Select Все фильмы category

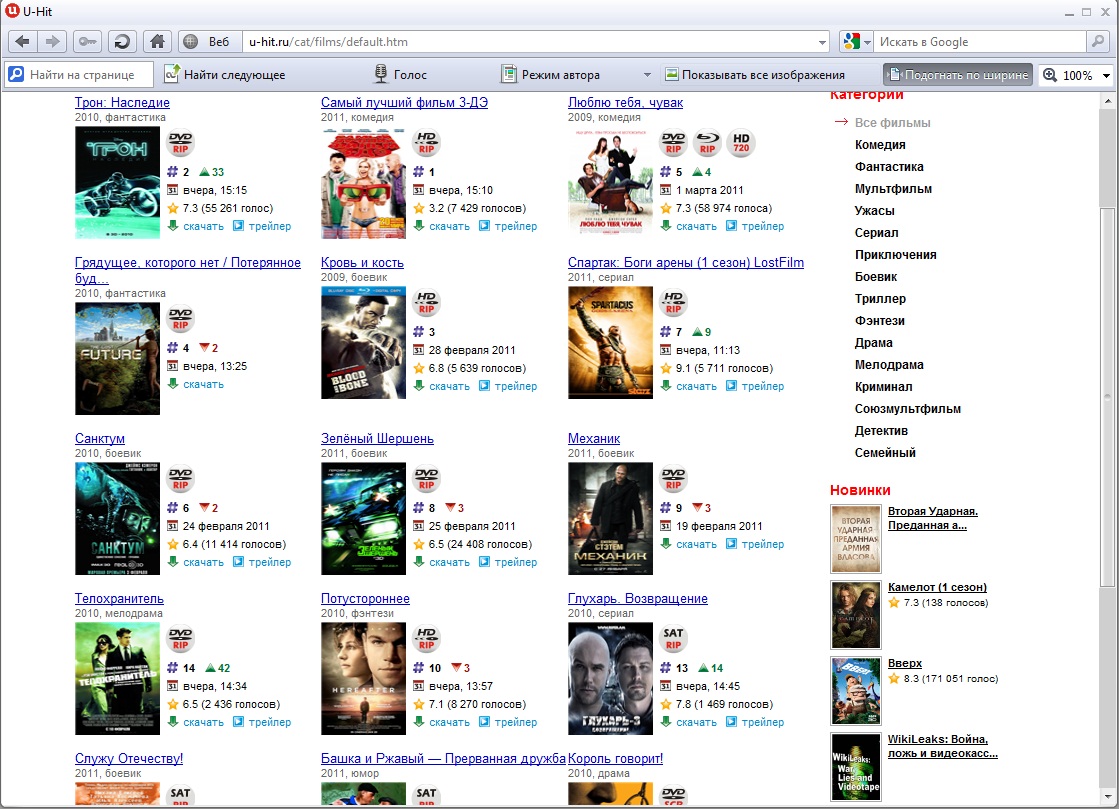point(892,123)
